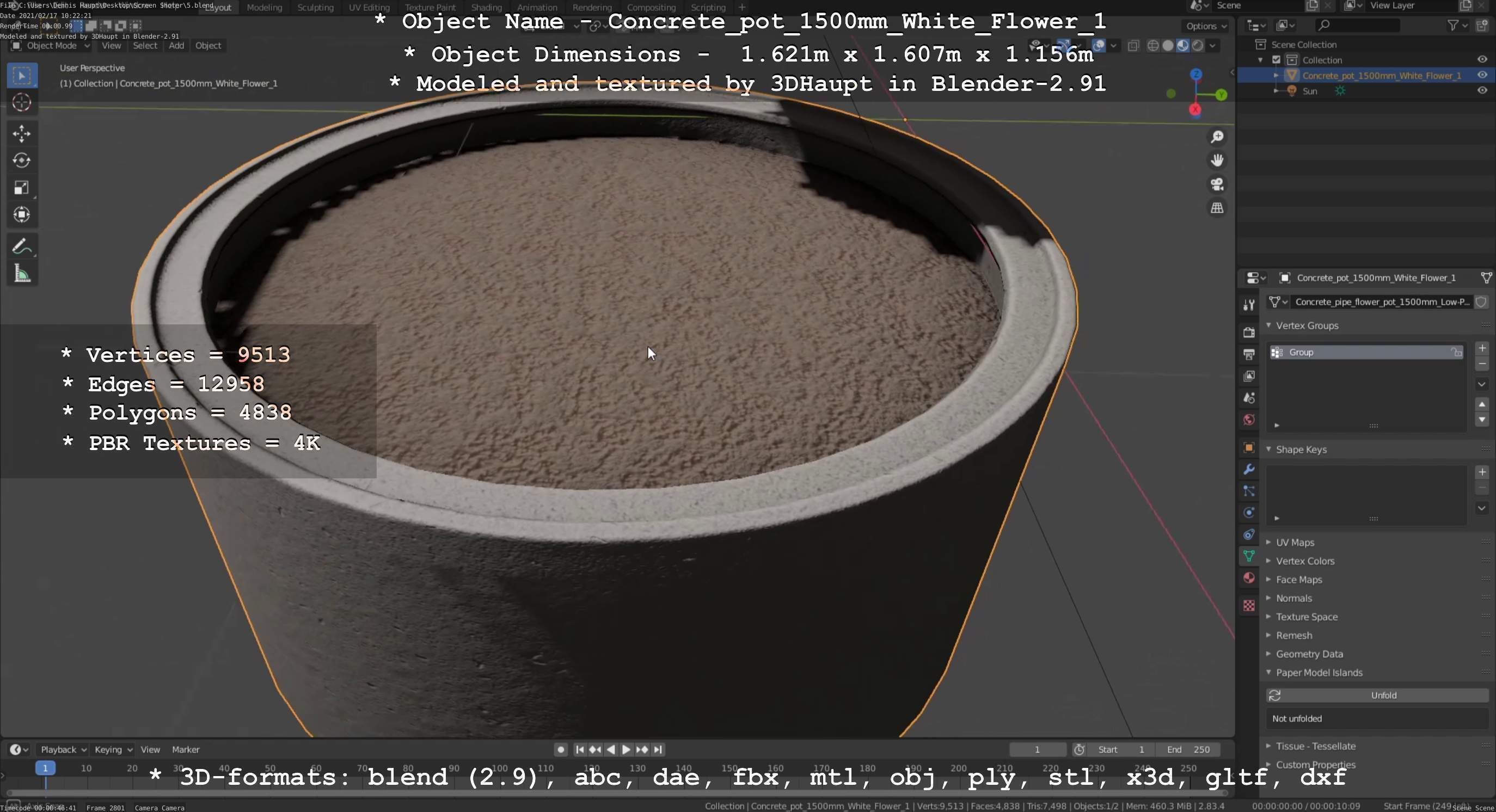This screenshot has height=812, width=1496.
Task: Open the Object Mode dropdown
Action: 51,46
